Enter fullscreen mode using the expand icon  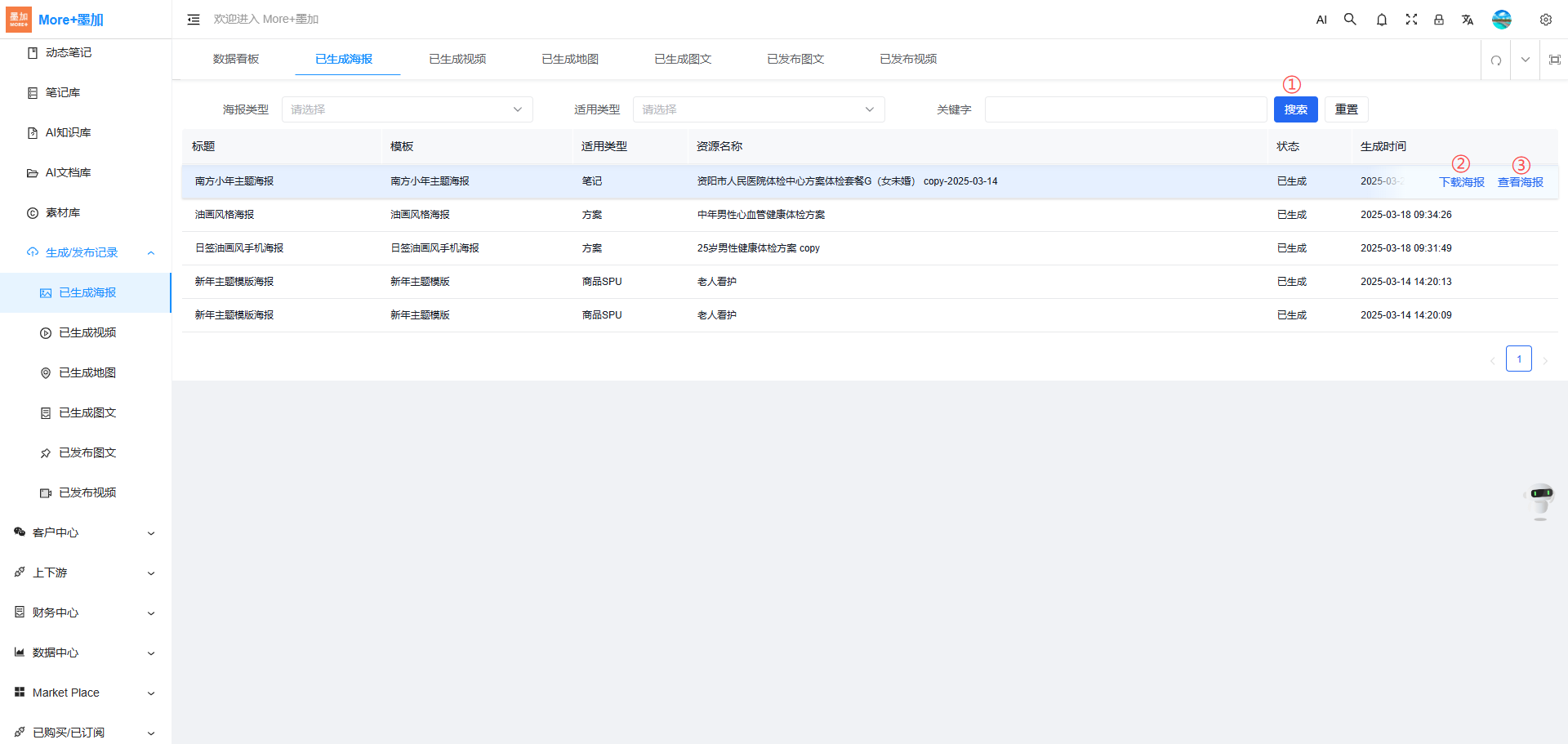point(1411,20)
